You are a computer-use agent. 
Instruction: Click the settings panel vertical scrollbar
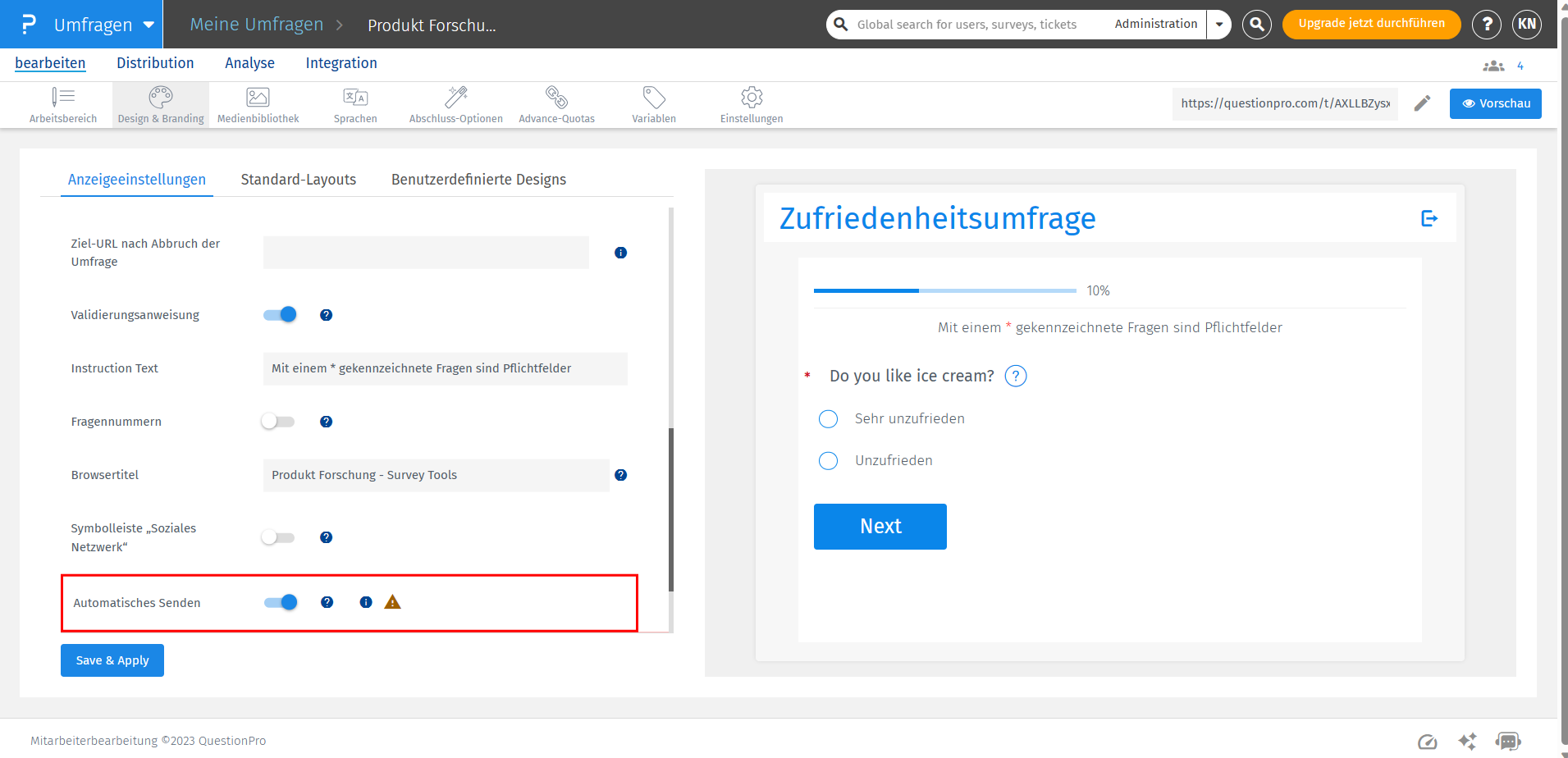tap(671, 509)
